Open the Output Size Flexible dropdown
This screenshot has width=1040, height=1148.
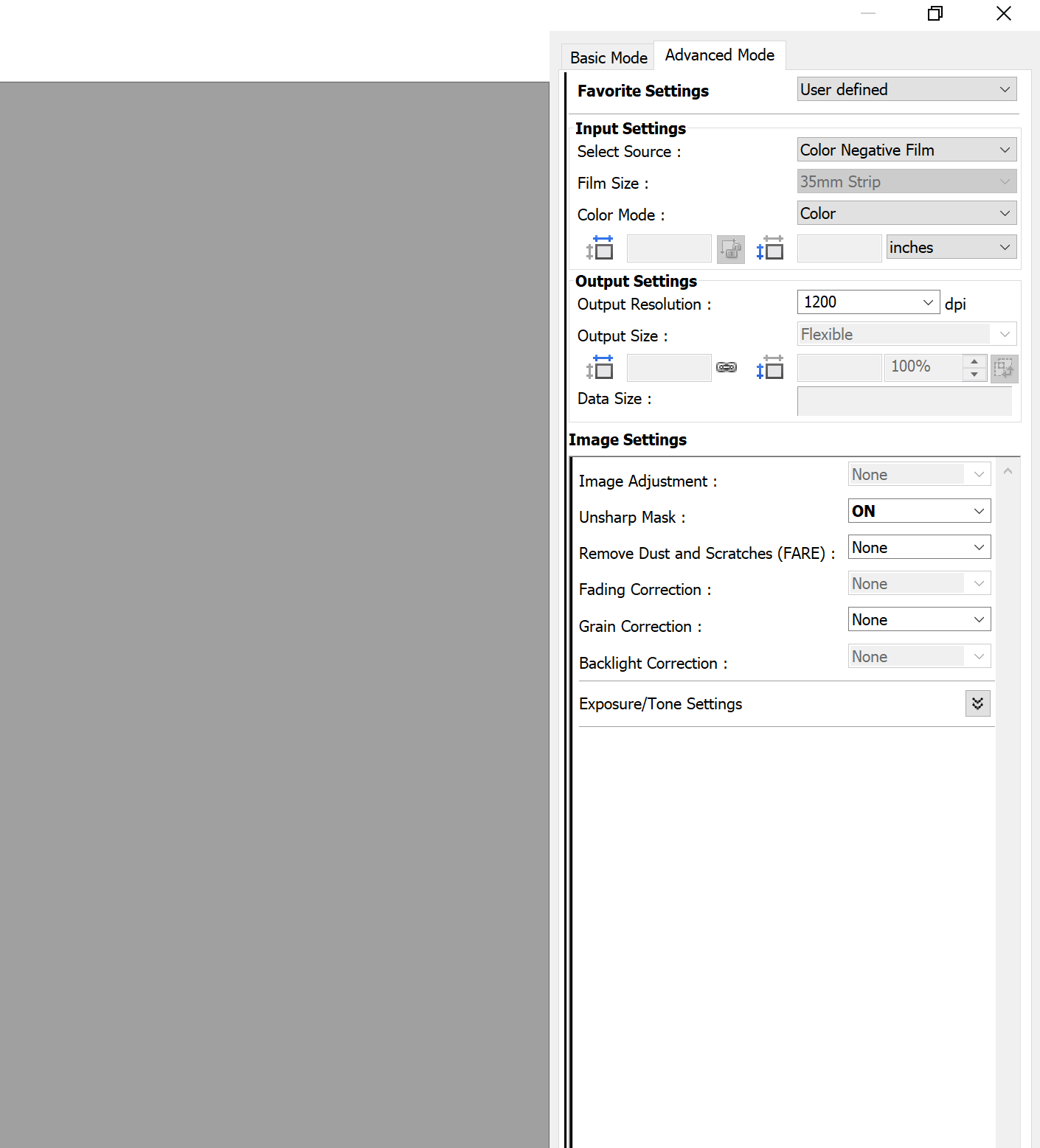[x=906, y=334]
